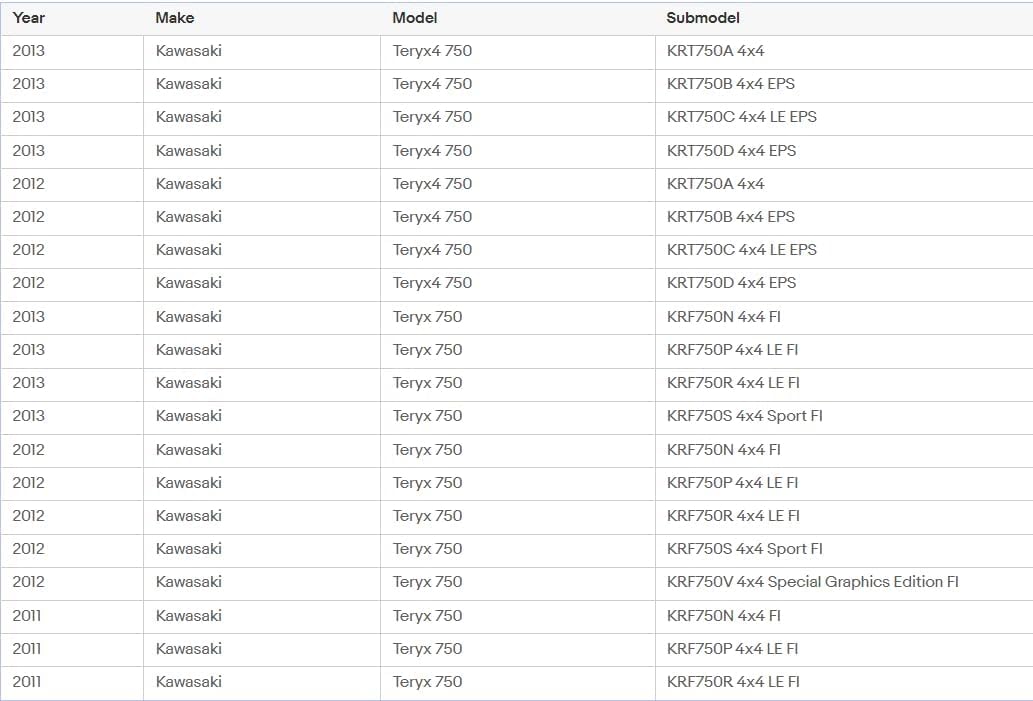Click the Submodel column header
1033x701 pixels.
tap(703, 18)
